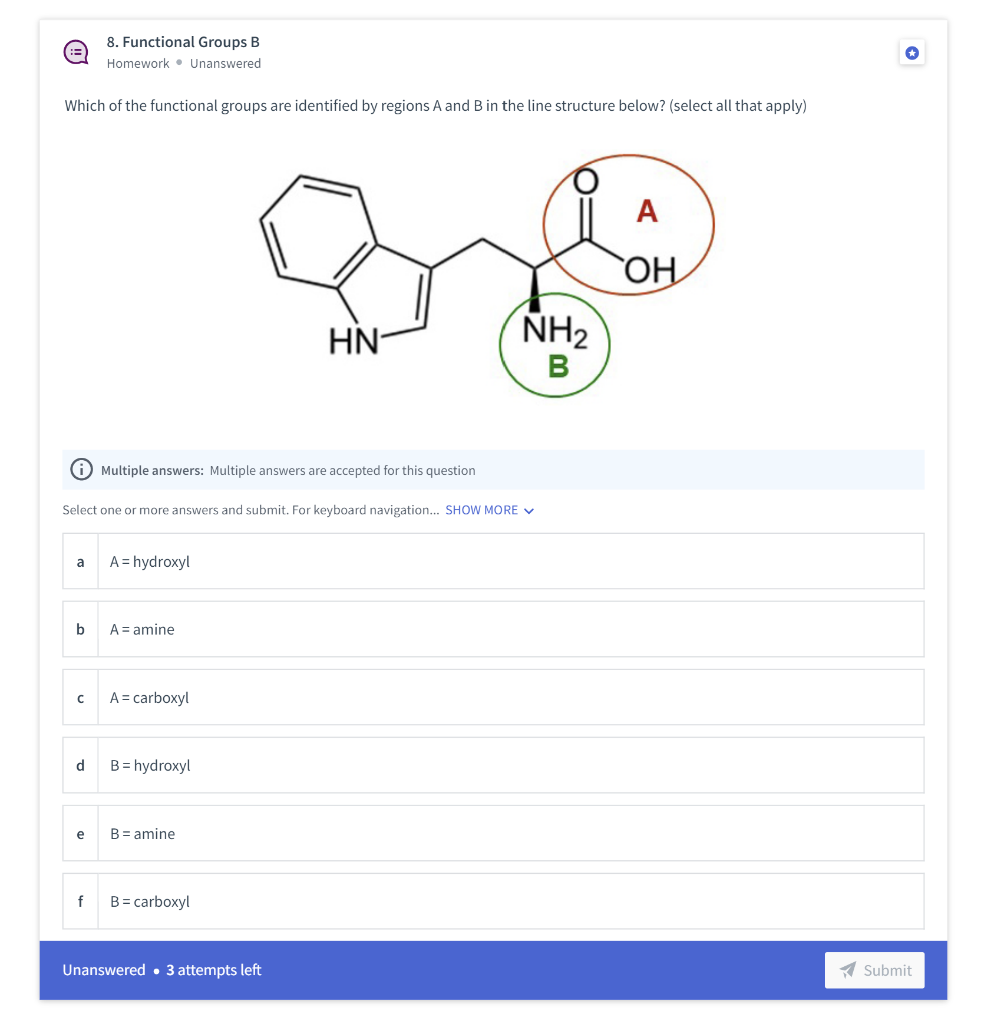Select answer 'A = amine'

[x=493, y=630]
